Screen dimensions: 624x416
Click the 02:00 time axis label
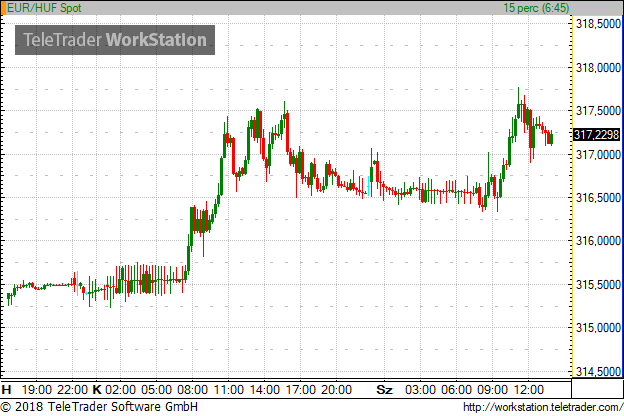(120, 389)
